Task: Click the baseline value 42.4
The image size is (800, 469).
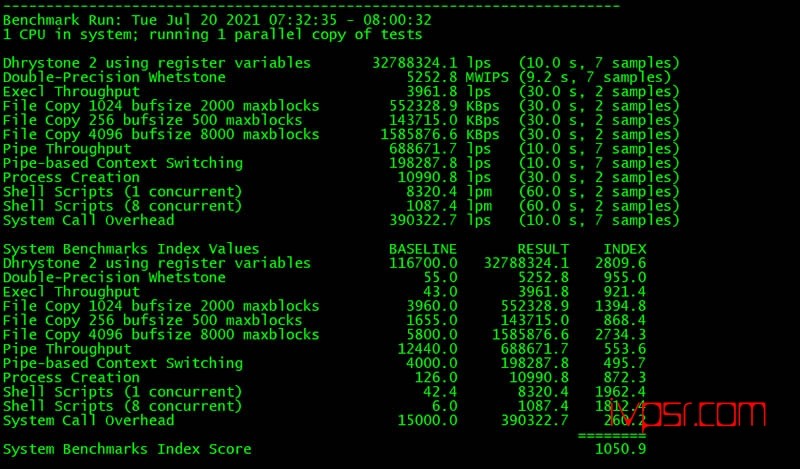Action: [x=441, y=392]
